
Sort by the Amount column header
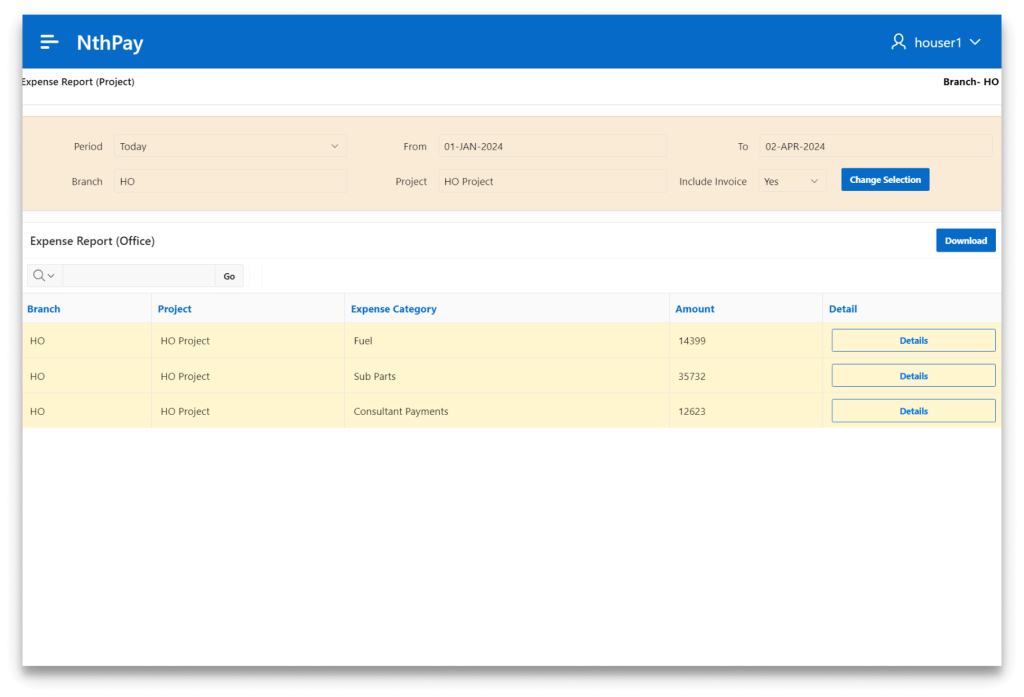pyautogui.click(x=695, y=309)
